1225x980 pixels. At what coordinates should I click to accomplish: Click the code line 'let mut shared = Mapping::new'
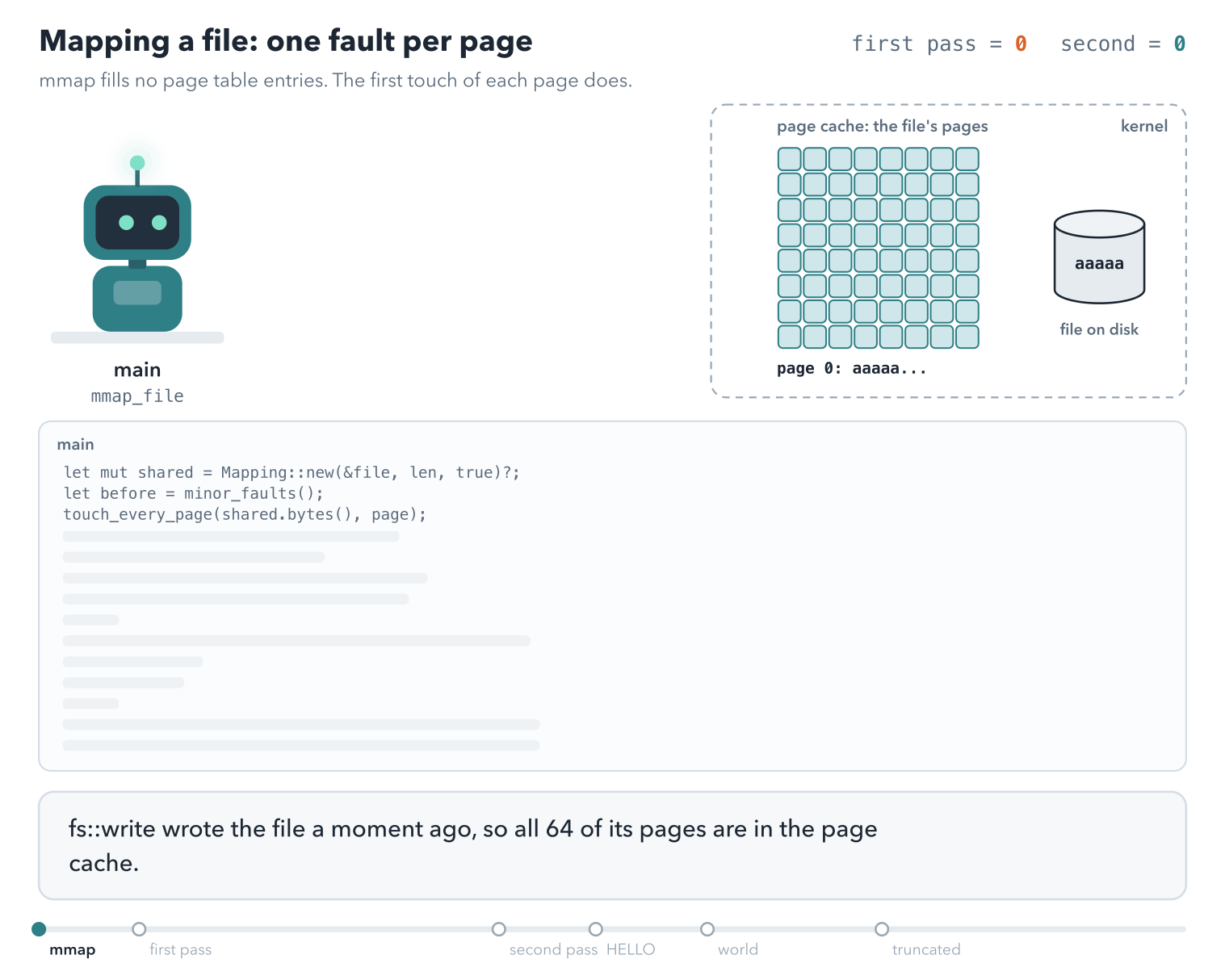tap(292, 472)
